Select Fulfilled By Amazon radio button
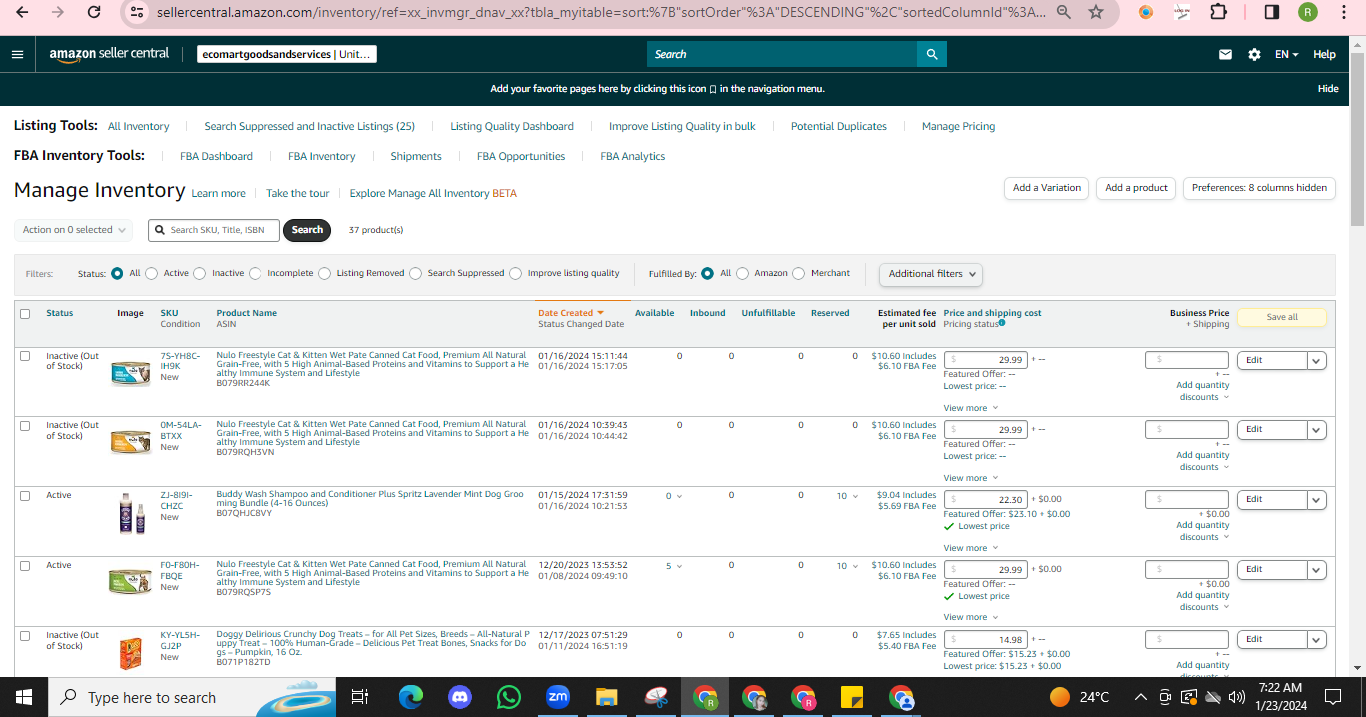The width and height of the screenshot is (1366, 717). tap(743, 273)
